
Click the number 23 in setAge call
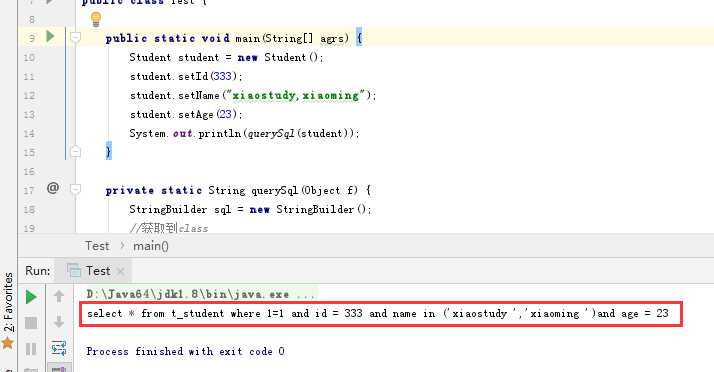[x=225, y=114]
